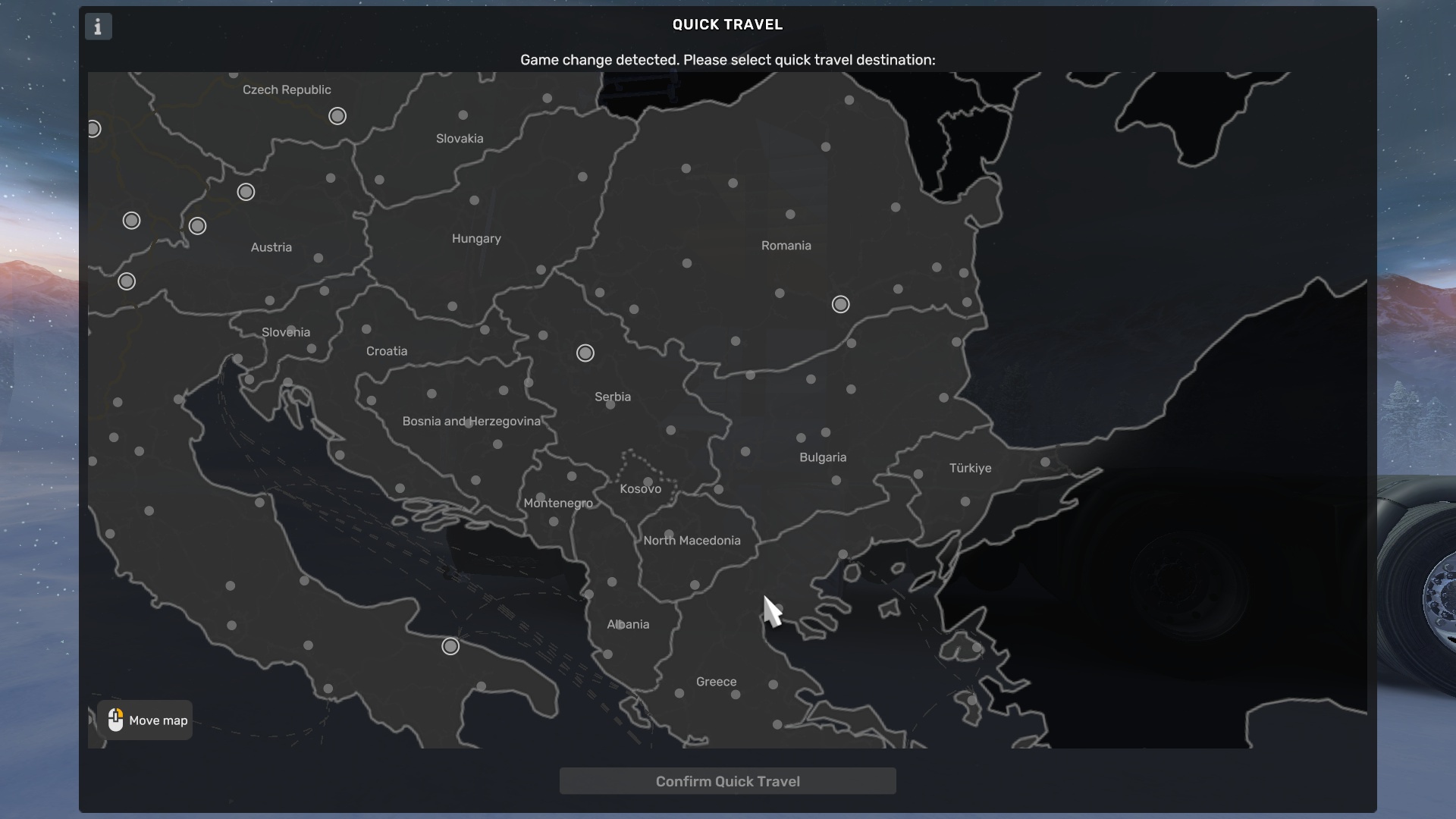Click the QUICK TRAVEL title
The height and width of the screenshot is (819, 1456).
[x=727, y=24]
